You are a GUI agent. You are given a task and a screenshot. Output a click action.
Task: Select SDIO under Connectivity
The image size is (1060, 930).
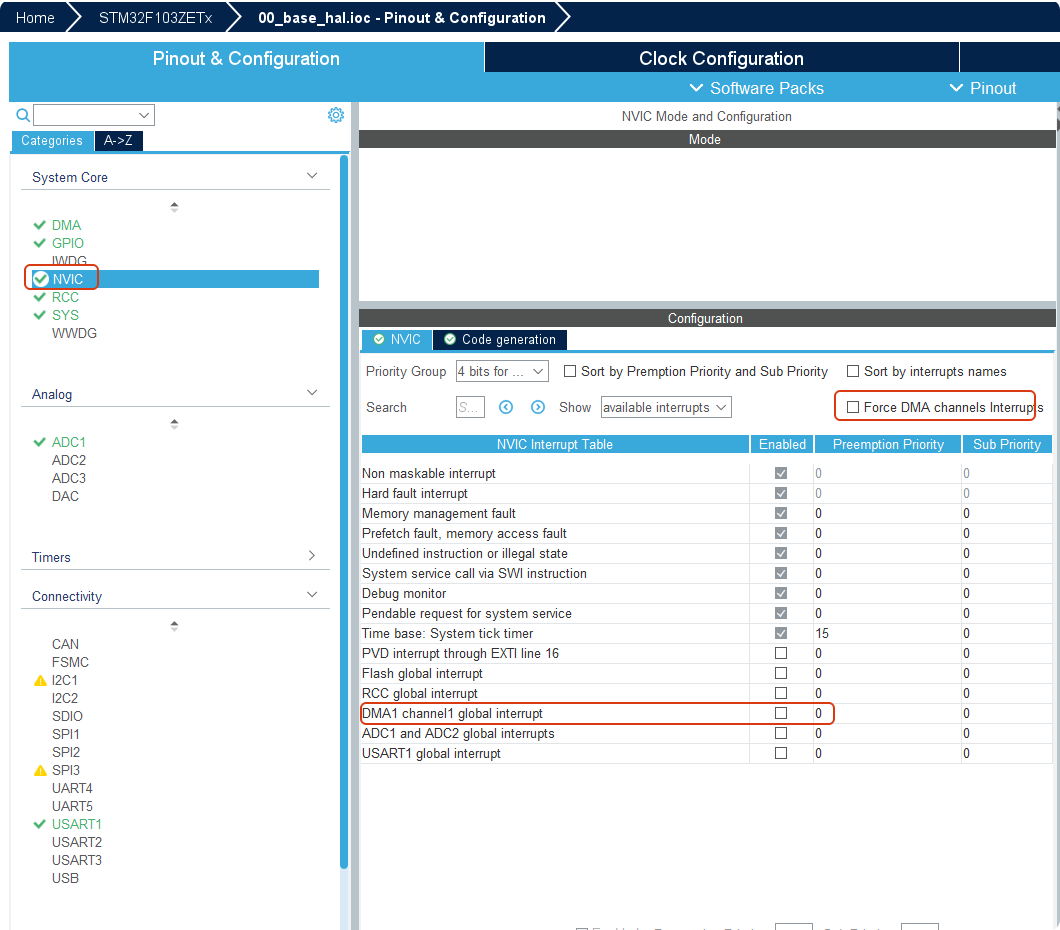pyautogui.click(x=67, y=716)
